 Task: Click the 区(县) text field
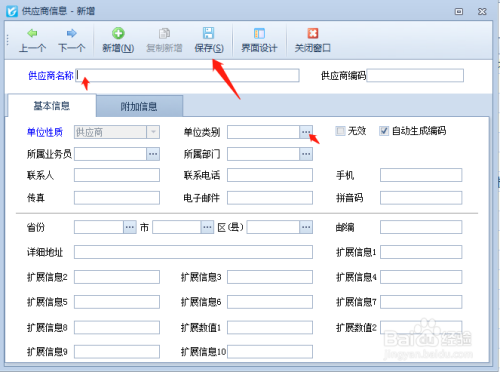pos(273,227)
